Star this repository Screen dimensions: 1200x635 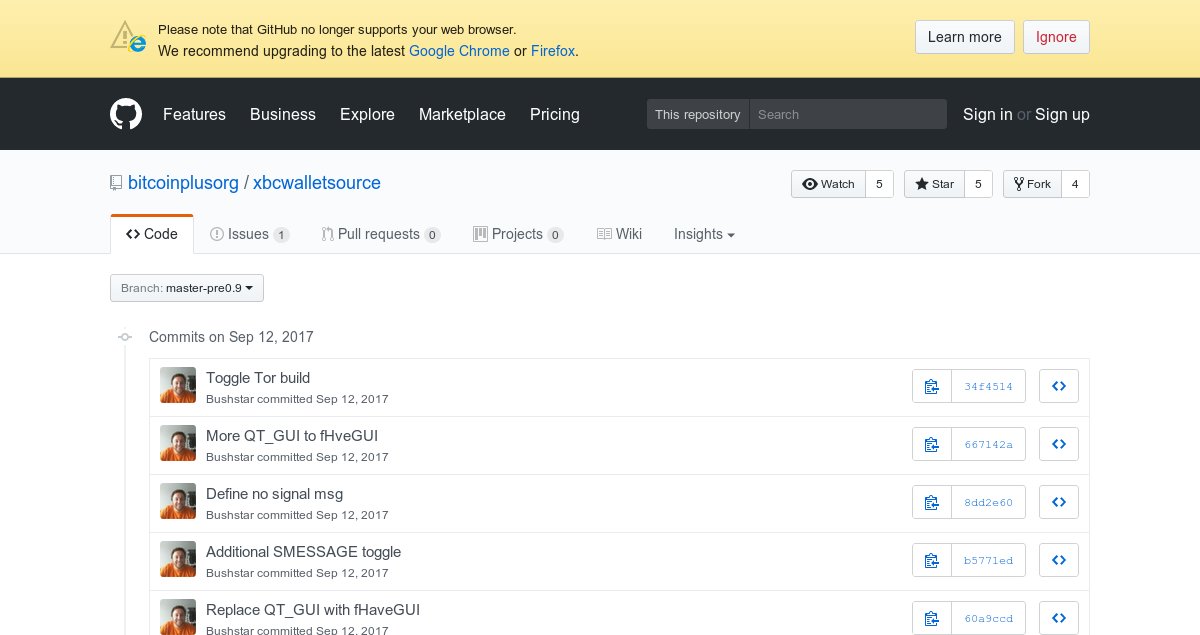click(934, 184)
